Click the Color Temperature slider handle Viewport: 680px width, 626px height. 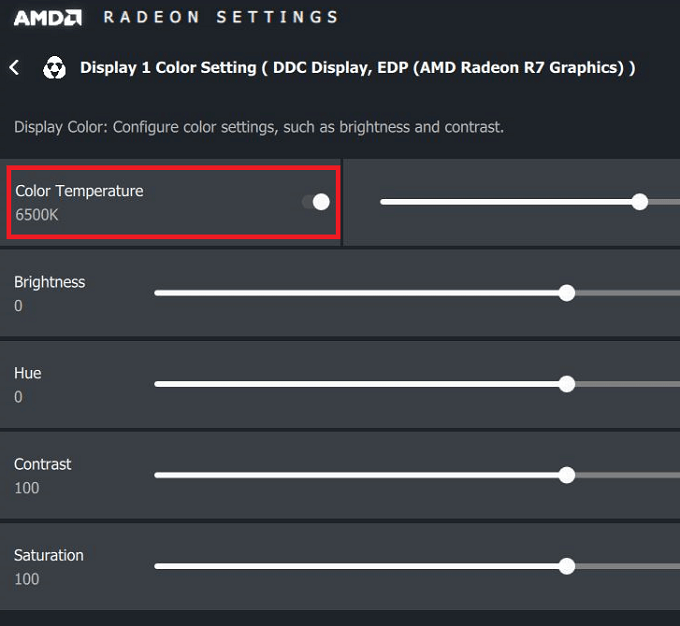coord(640,202)
